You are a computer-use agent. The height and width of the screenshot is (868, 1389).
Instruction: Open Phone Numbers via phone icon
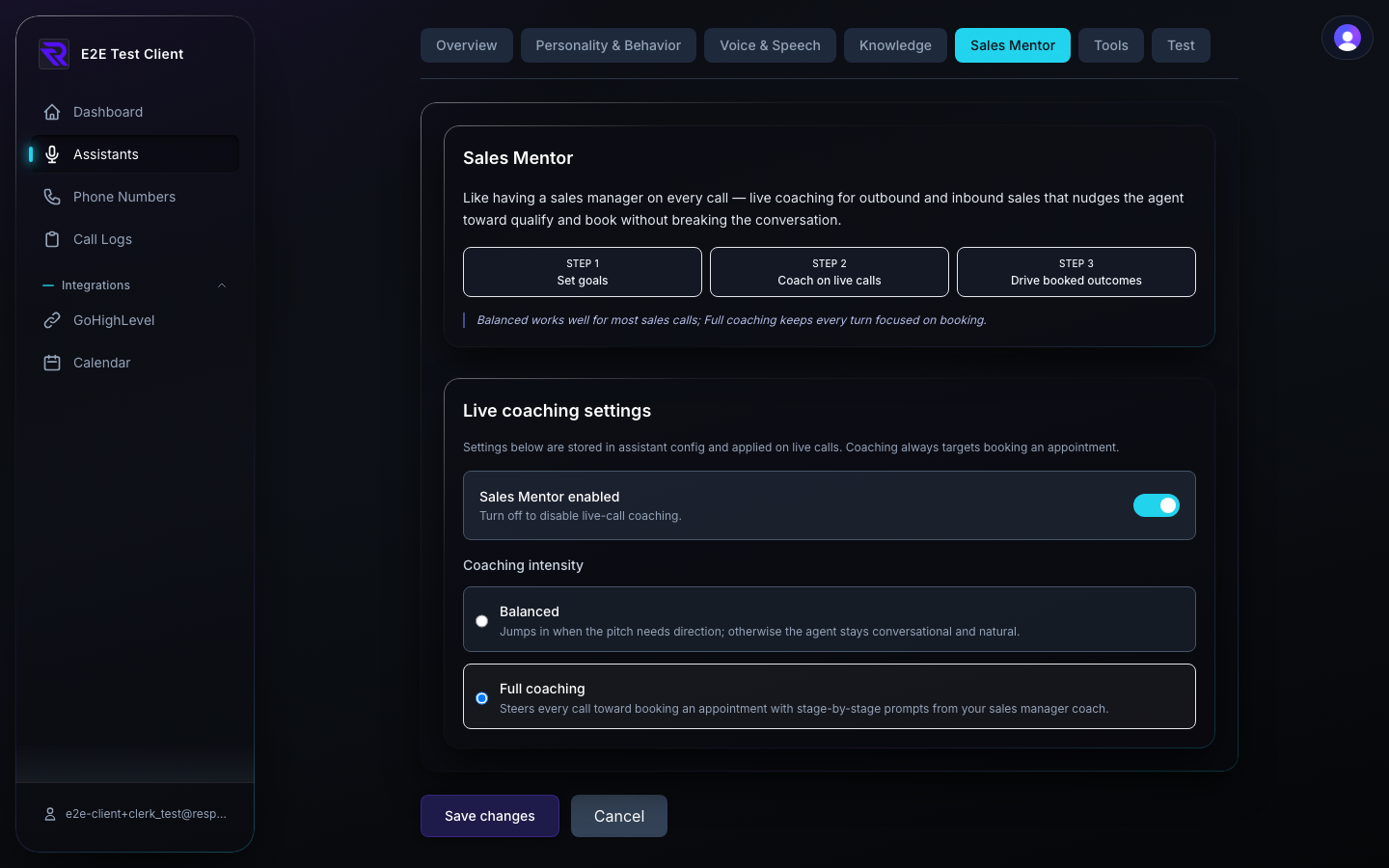[x=52, y=197]
